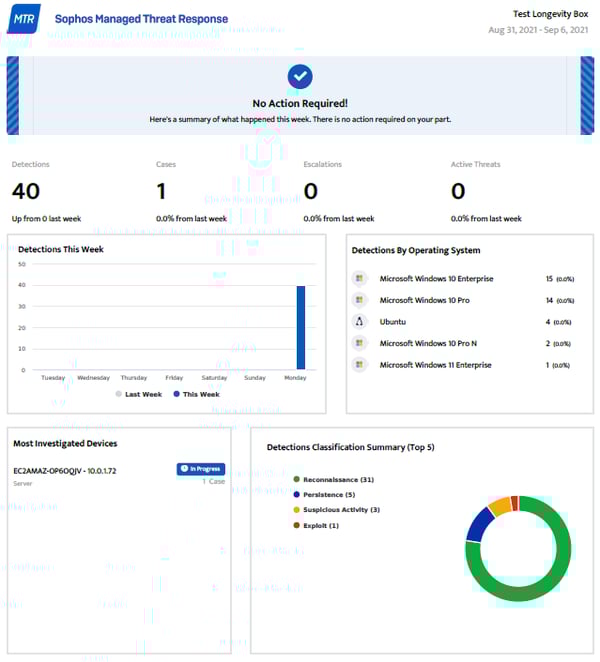Viewport: 600px width, 662px height.
Task: Click the date range Aug 31 - Sep 6, 2021
Action: coord(538,30)
